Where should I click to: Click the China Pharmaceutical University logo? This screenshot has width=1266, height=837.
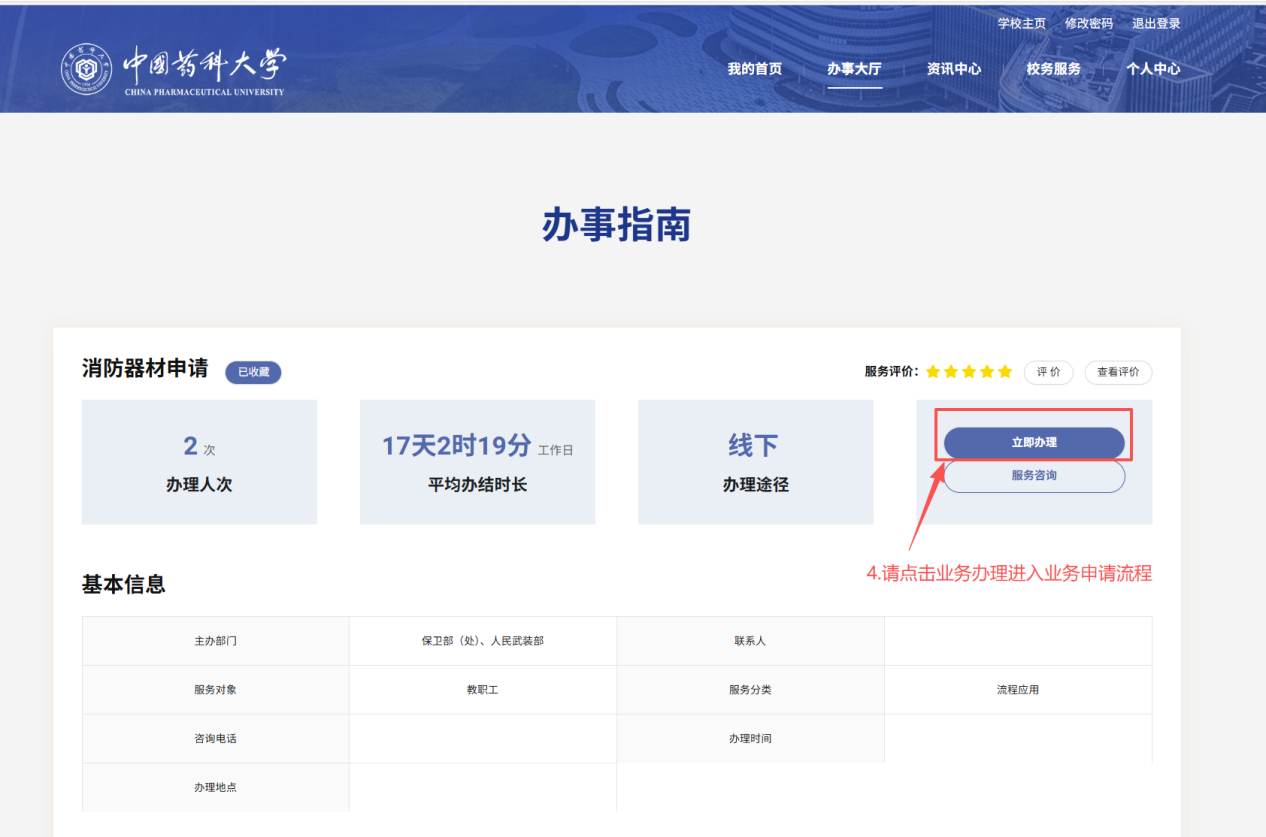(x=174, y=69)
